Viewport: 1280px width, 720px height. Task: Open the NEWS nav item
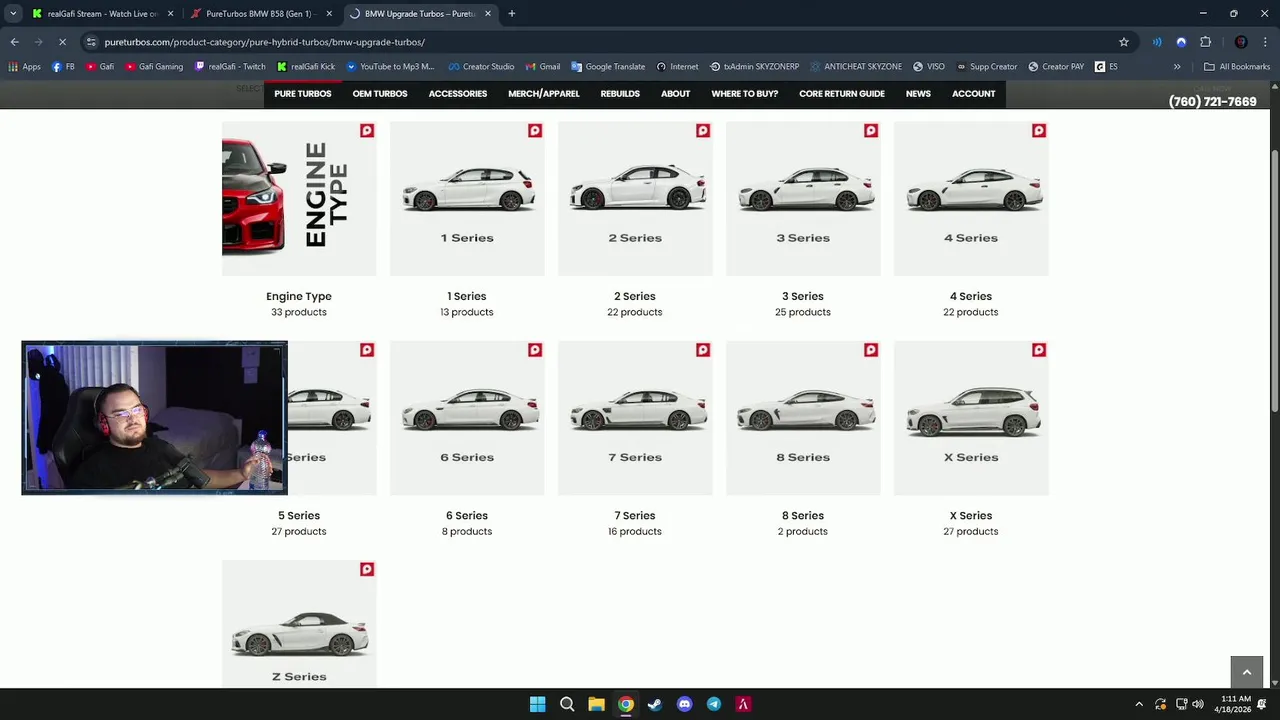[x=918, y=94]
